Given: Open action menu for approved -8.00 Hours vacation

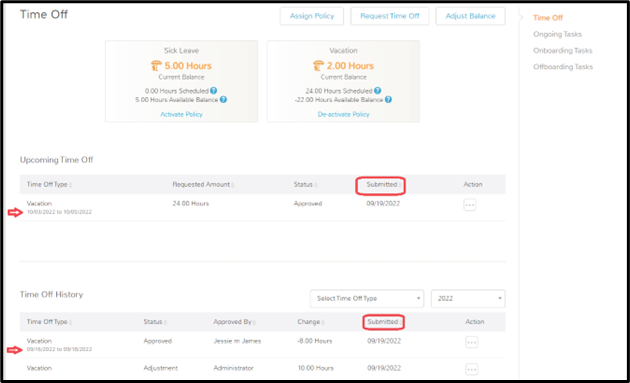Looking at the screenshot, I should pyautogui.click(x=471, y=342).
